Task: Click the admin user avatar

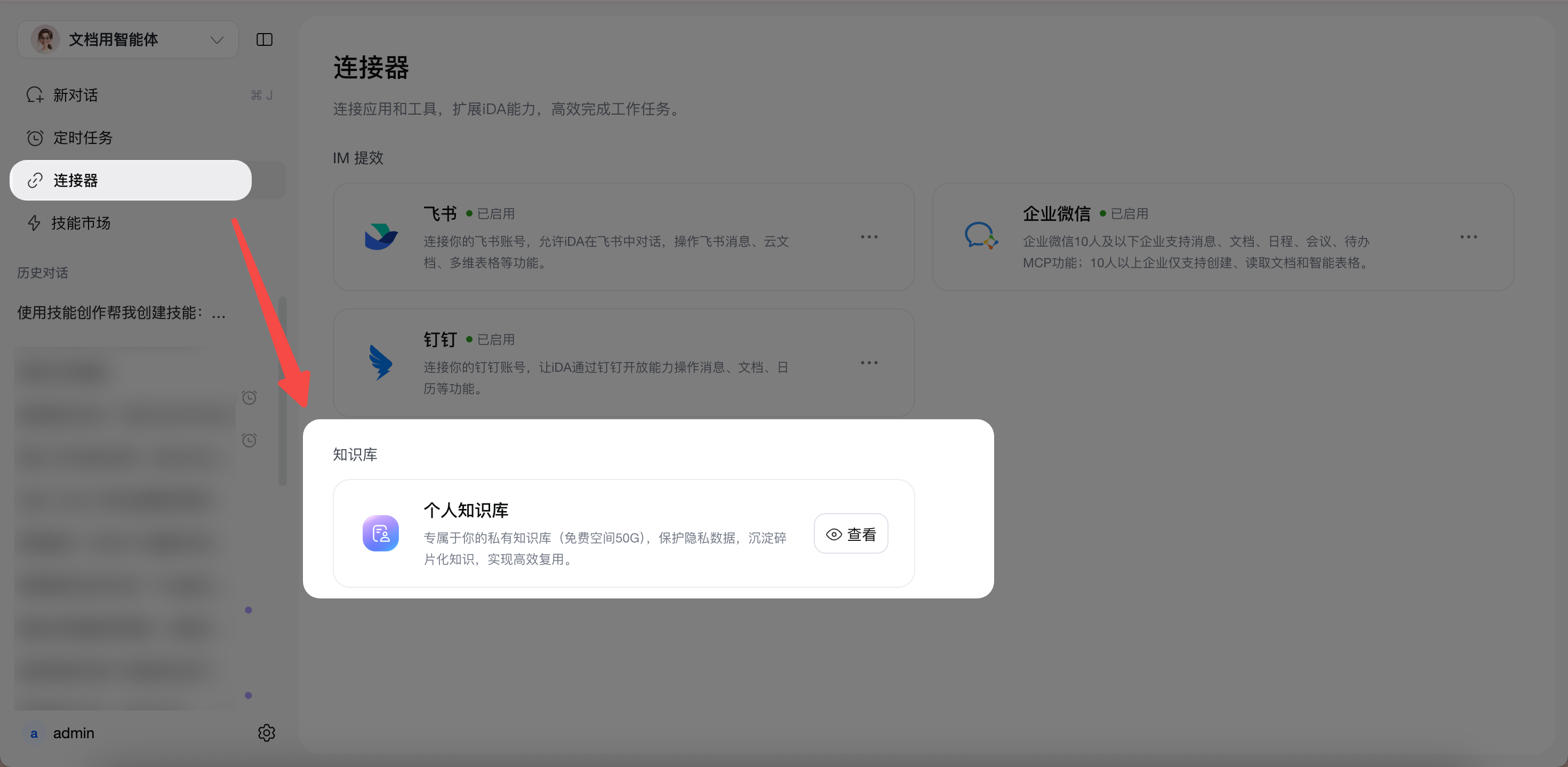Action: tap(34, 733)
